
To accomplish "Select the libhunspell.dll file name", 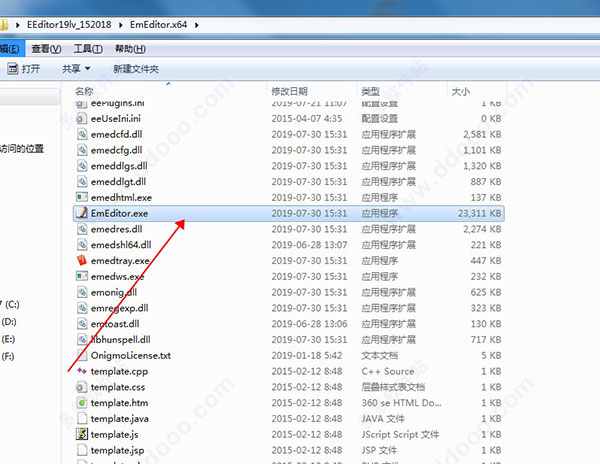I will [x=121, y=340].
